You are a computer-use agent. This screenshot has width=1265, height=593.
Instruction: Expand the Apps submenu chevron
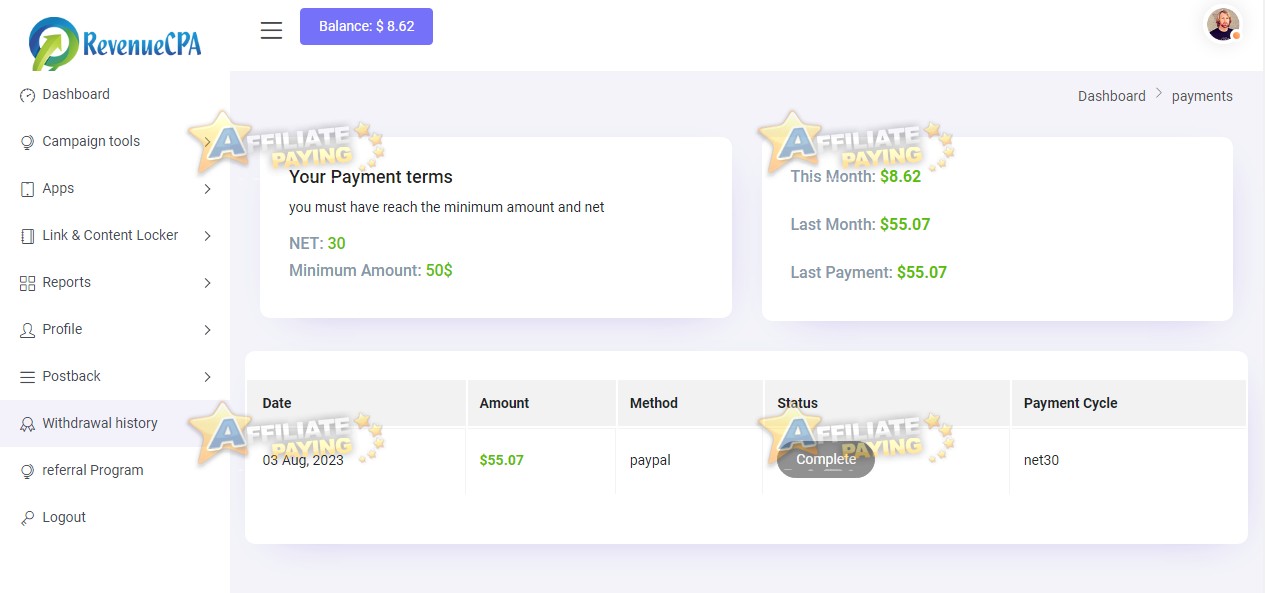(207, 189)
